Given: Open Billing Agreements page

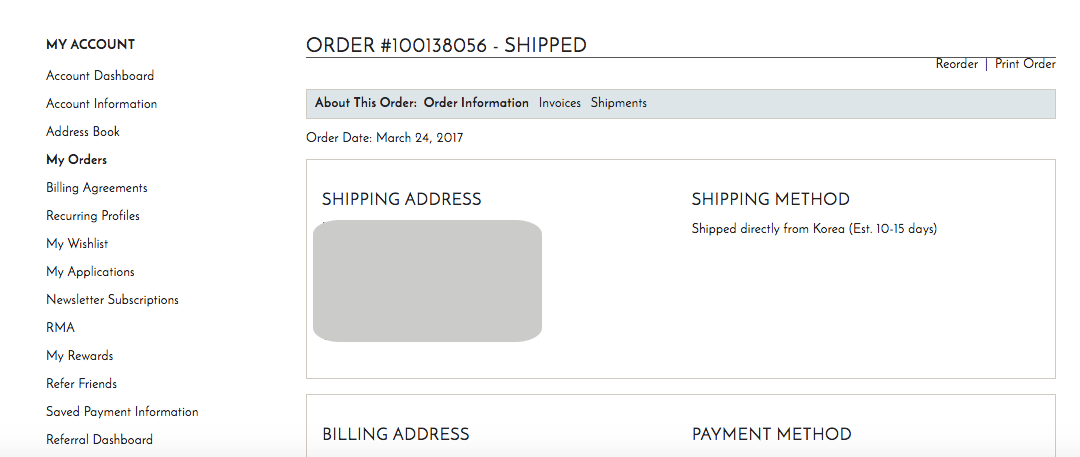Looking at the screenshot, I should tap(97, 188).
